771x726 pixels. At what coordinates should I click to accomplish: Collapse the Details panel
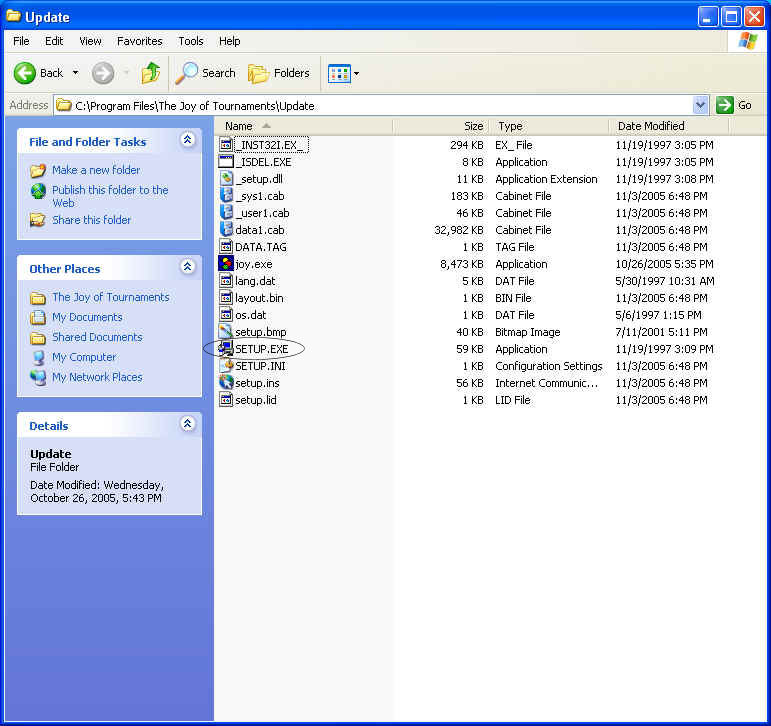tap(187, 424)
